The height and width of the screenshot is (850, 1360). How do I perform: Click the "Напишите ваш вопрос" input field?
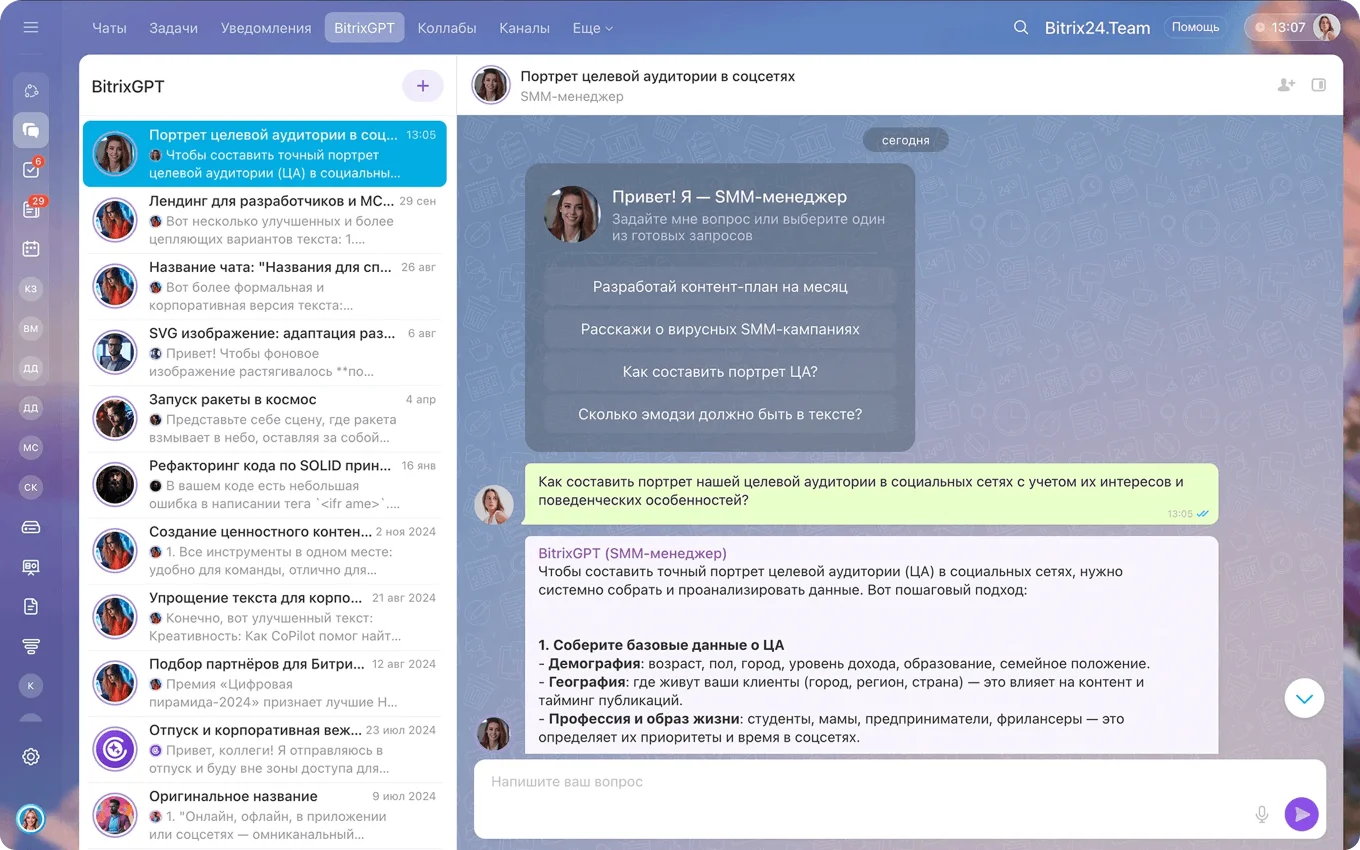point(860,782)
